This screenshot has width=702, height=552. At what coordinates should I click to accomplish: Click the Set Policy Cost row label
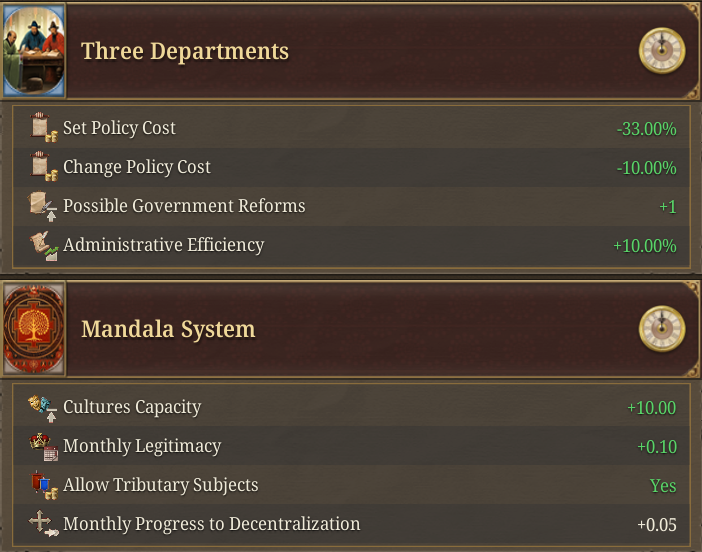pyautogui.click(x=119, y=128)
